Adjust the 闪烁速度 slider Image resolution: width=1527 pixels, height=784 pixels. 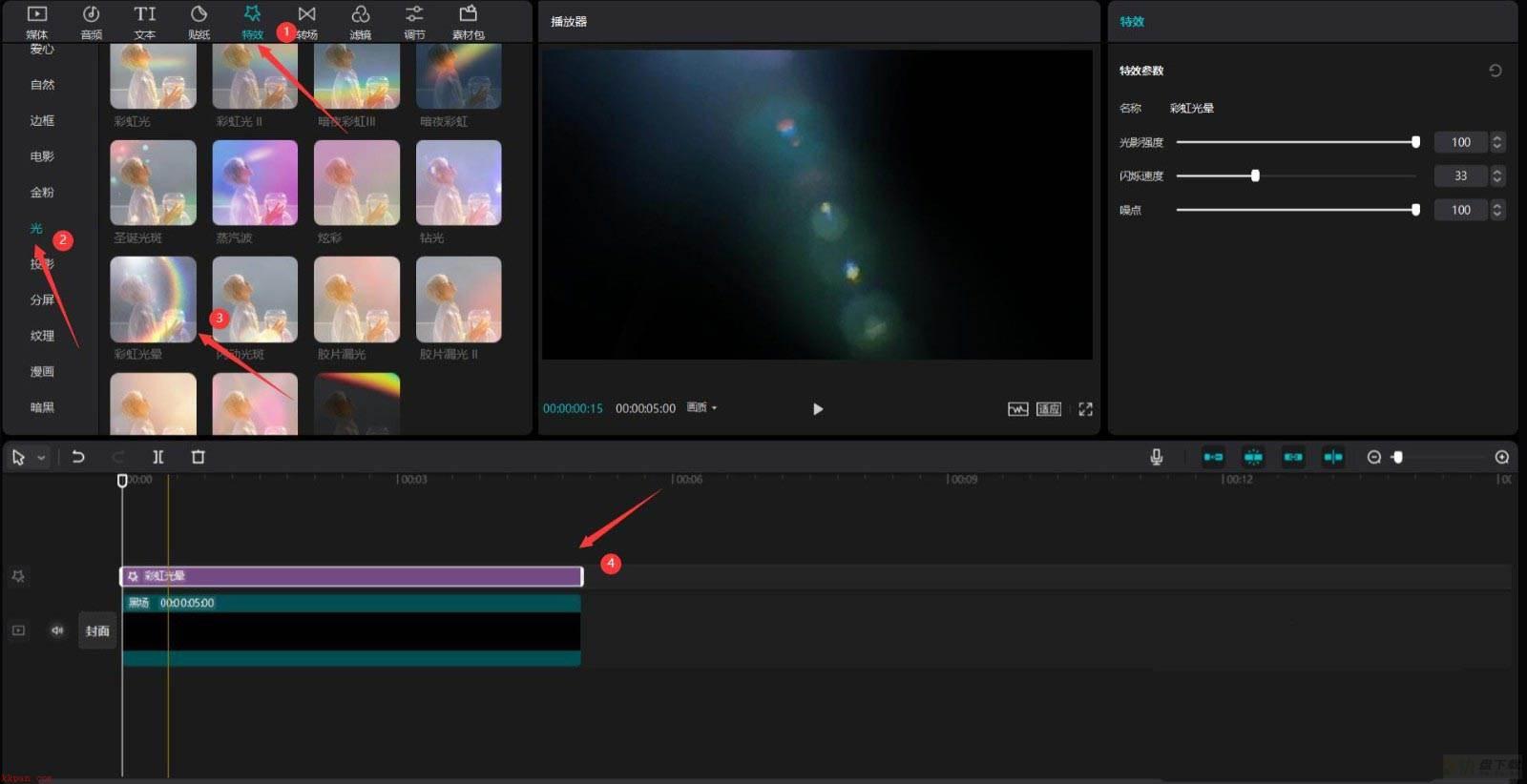(1297, 175)
